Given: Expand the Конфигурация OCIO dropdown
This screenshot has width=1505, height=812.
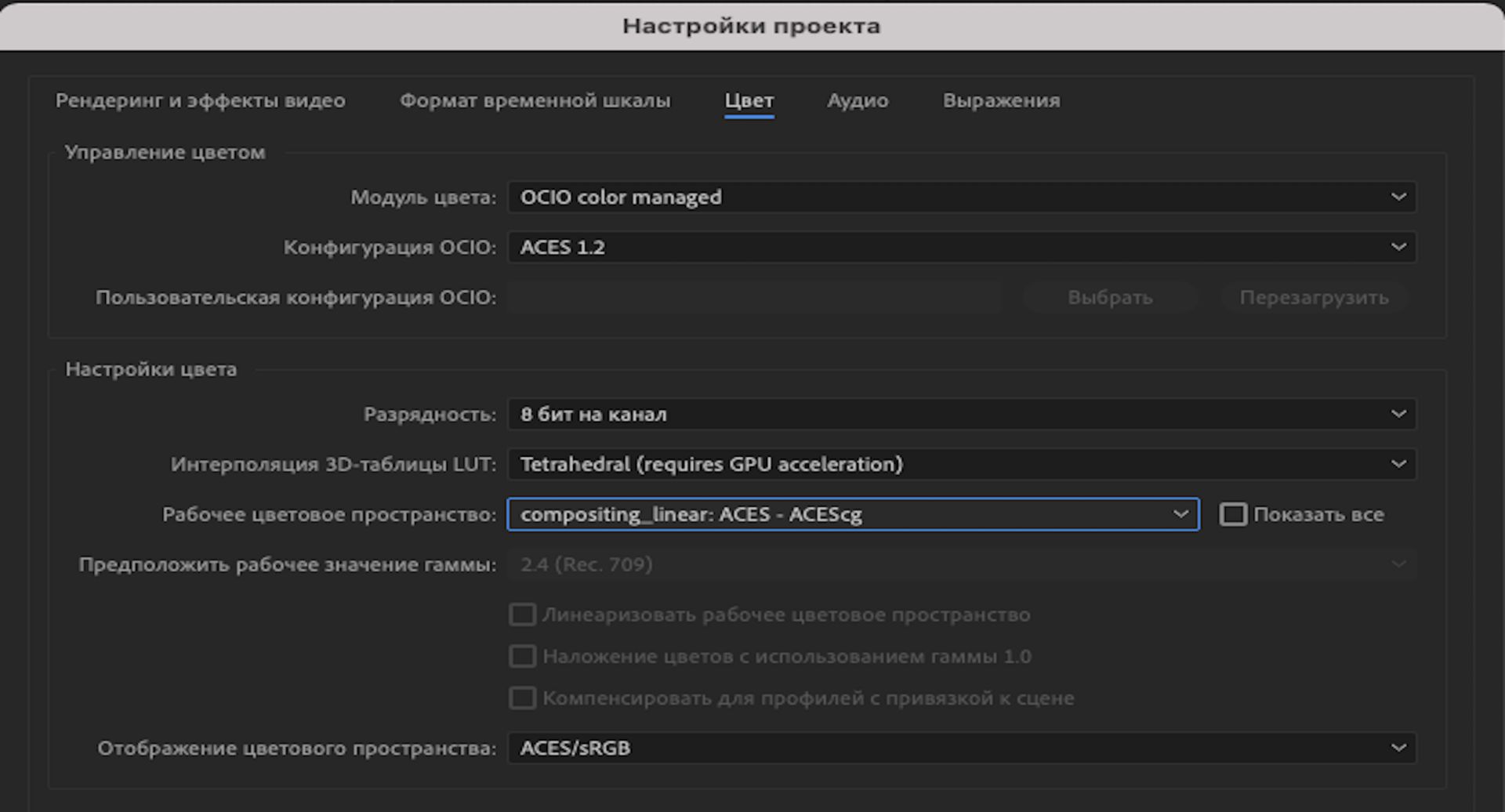Looking at the screenshot, I should [x=961, y=247].
